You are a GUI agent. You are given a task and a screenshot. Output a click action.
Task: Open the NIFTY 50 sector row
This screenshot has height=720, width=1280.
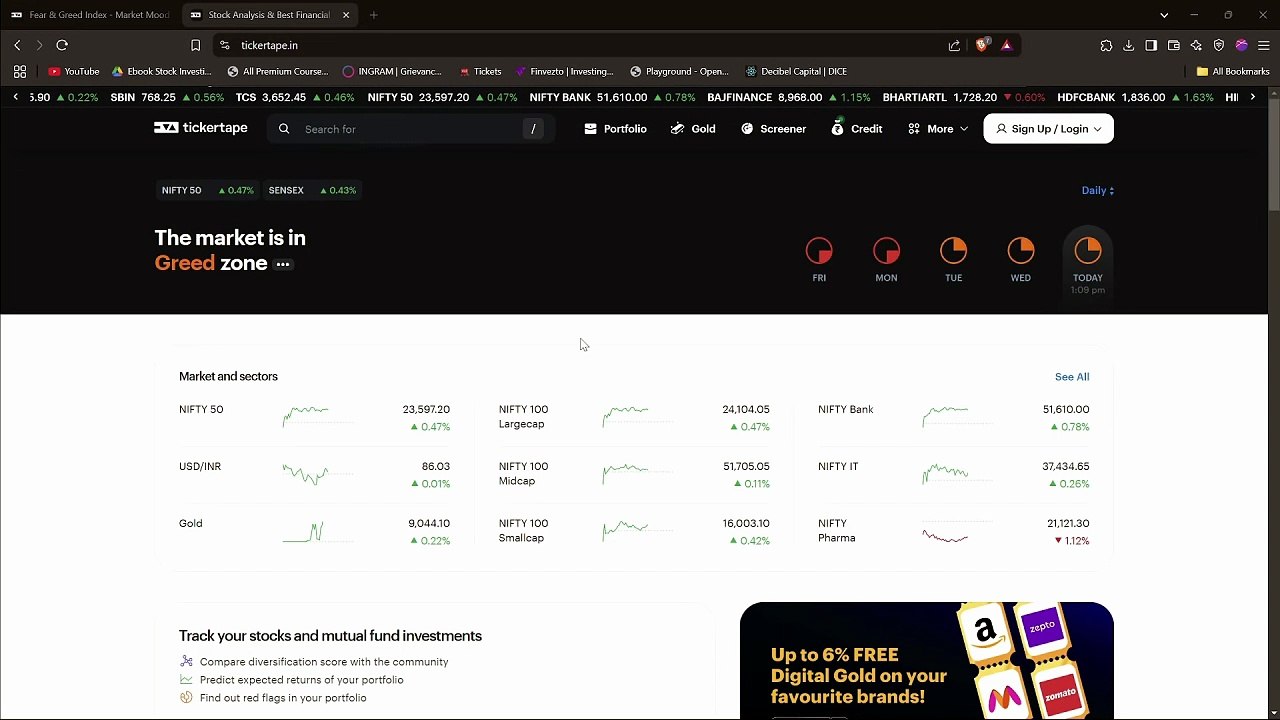pos(314,417)
